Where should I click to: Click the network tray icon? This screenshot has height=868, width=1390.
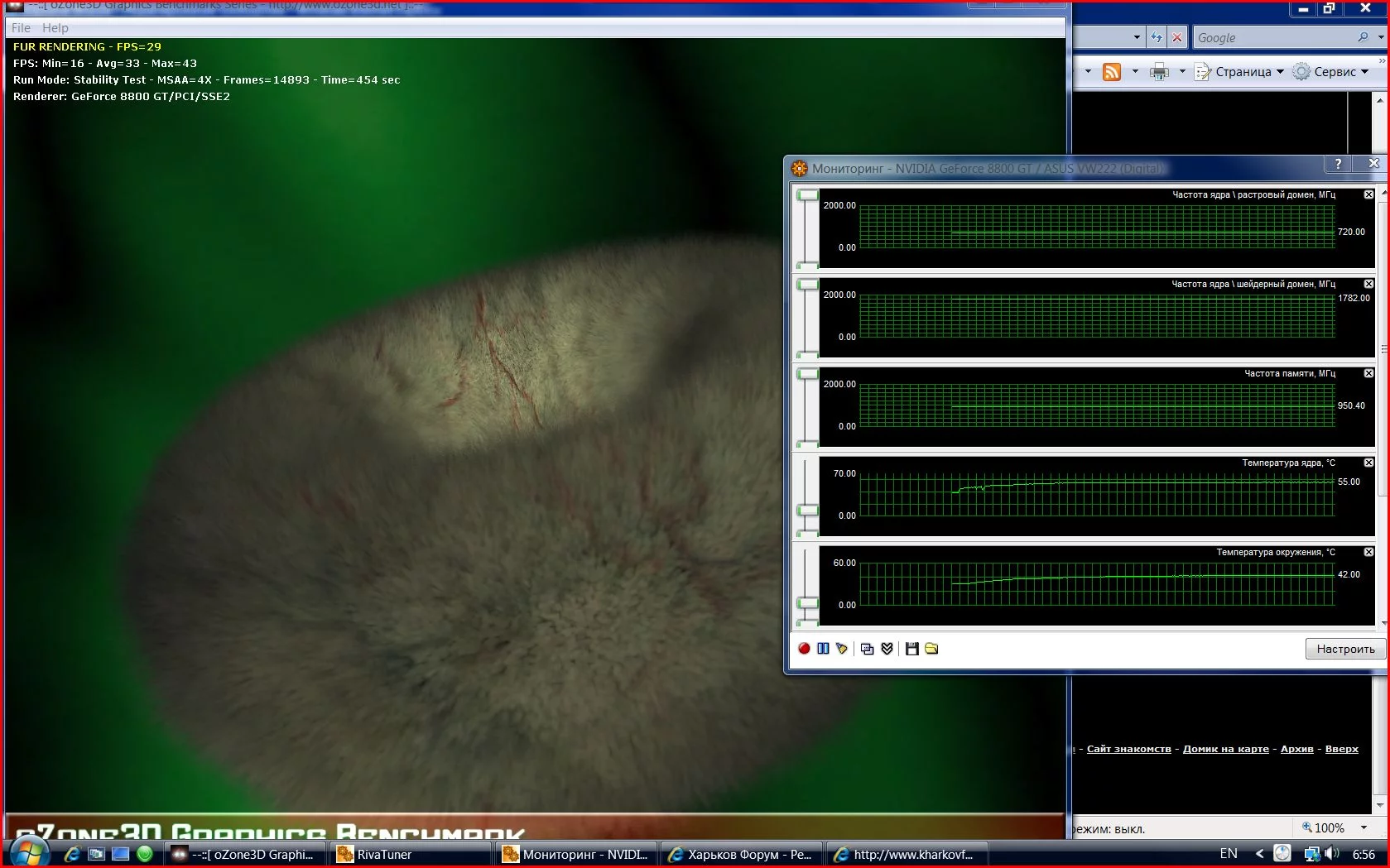tap(1312, 854)
